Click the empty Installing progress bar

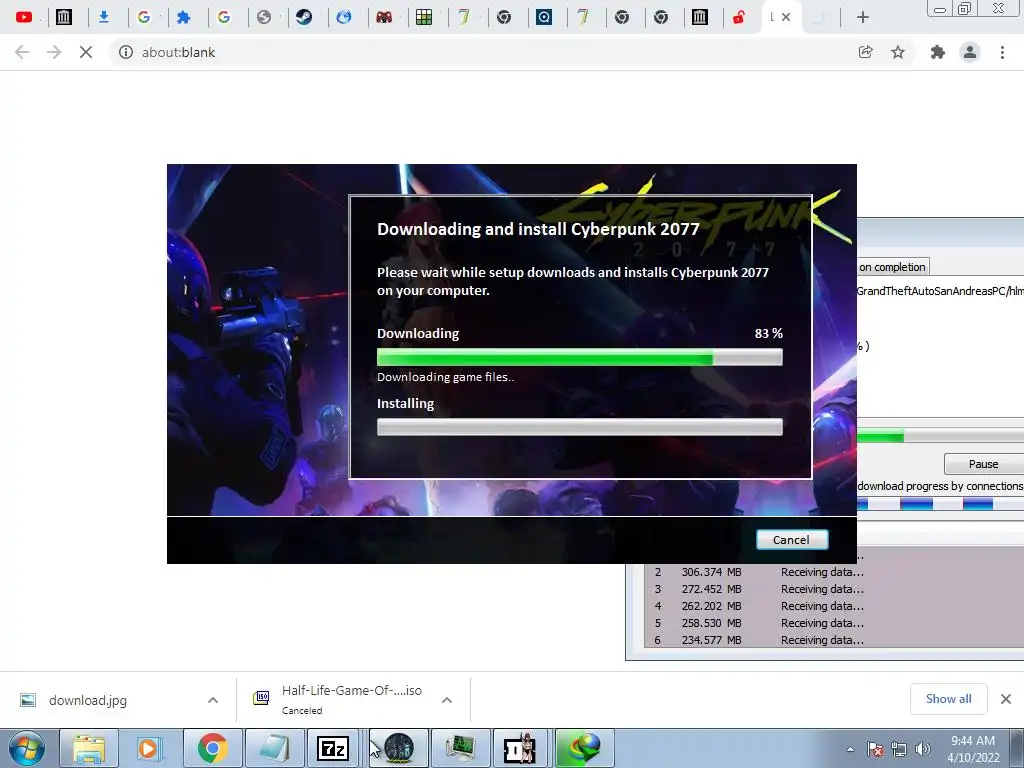point(579,427)
